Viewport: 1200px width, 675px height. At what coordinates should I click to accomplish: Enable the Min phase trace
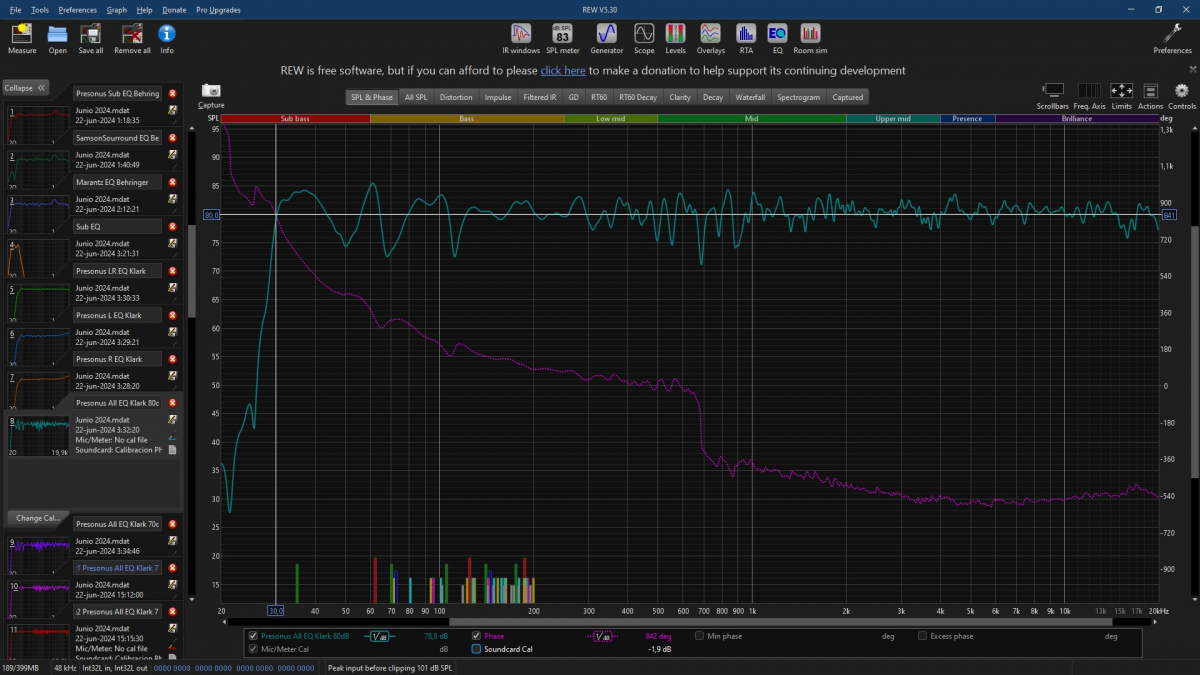700,636
